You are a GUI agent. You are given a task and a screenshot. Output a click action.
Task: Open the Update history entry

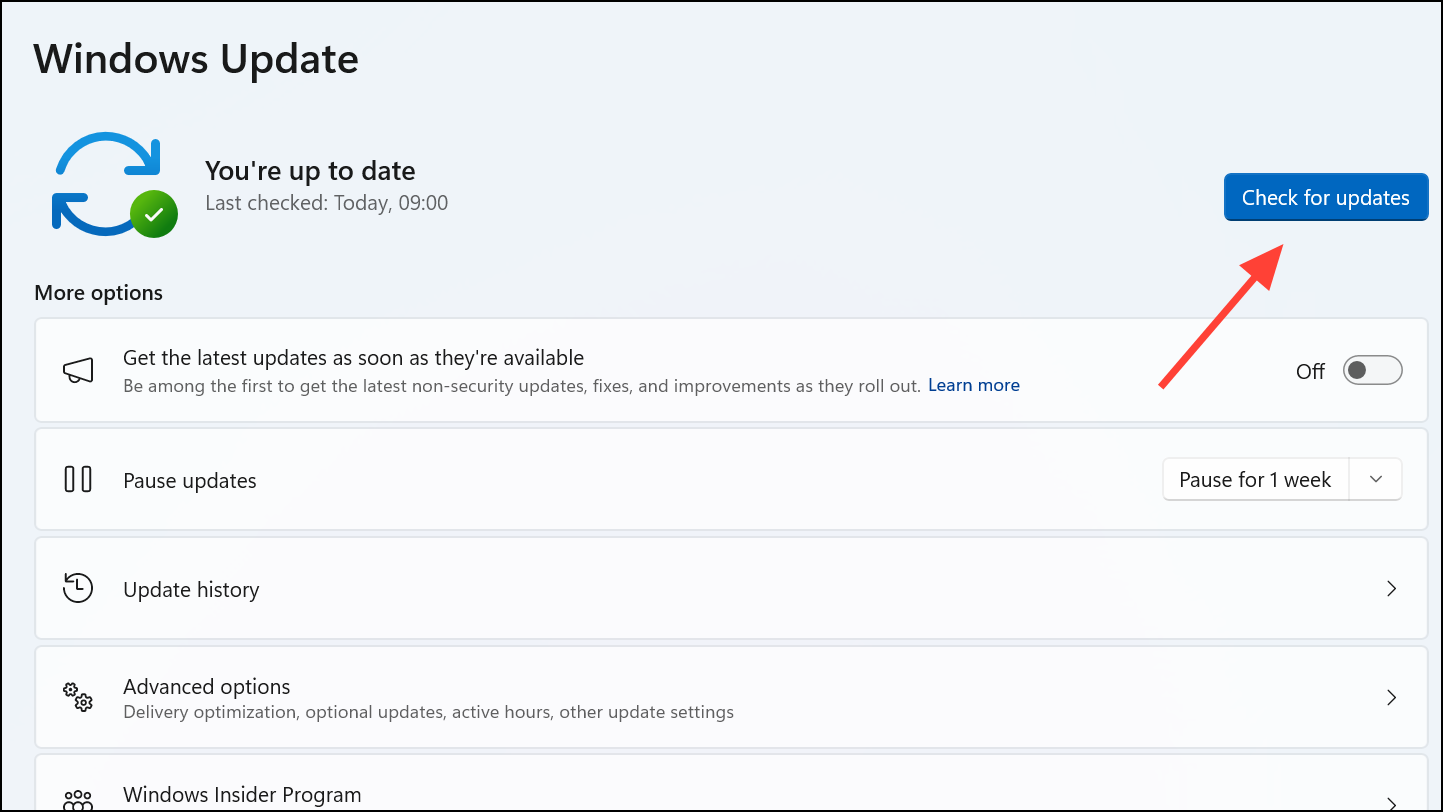pos(191,590)
